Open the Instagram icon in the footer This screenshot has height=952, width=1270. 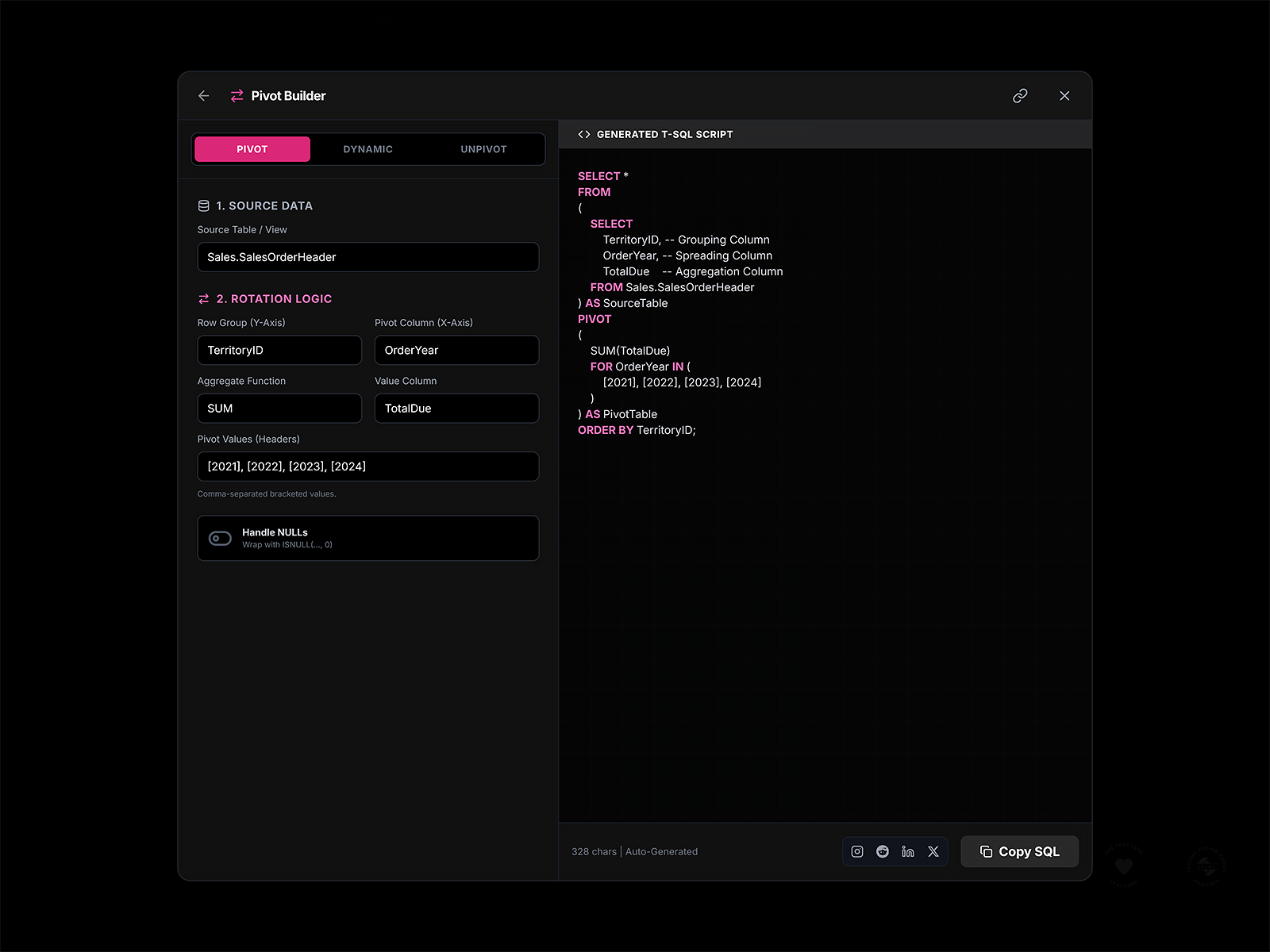(x=857, y=851)
